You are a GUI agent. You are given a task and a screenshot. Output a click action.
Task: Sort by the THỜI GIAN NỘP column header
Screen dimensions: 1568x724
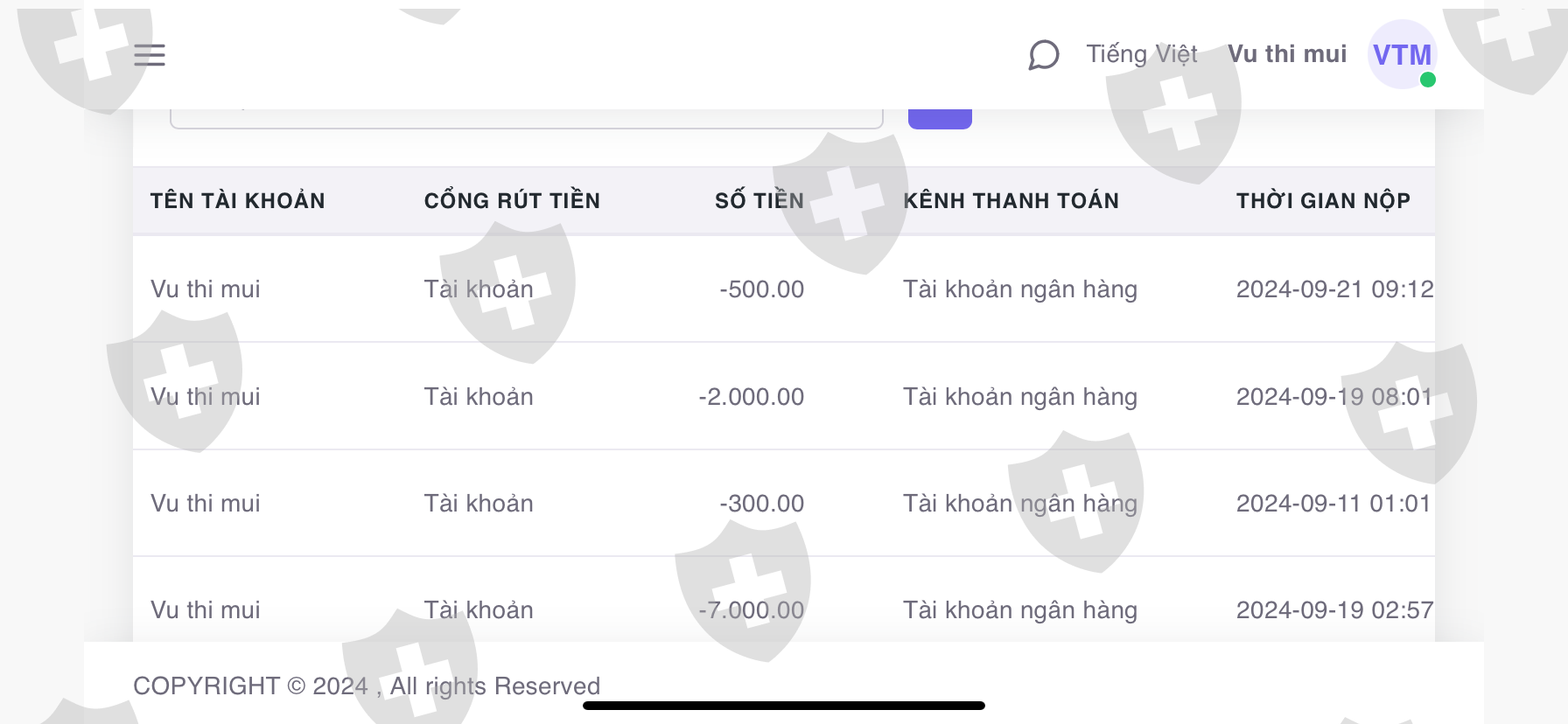(x=1323, y=201)
